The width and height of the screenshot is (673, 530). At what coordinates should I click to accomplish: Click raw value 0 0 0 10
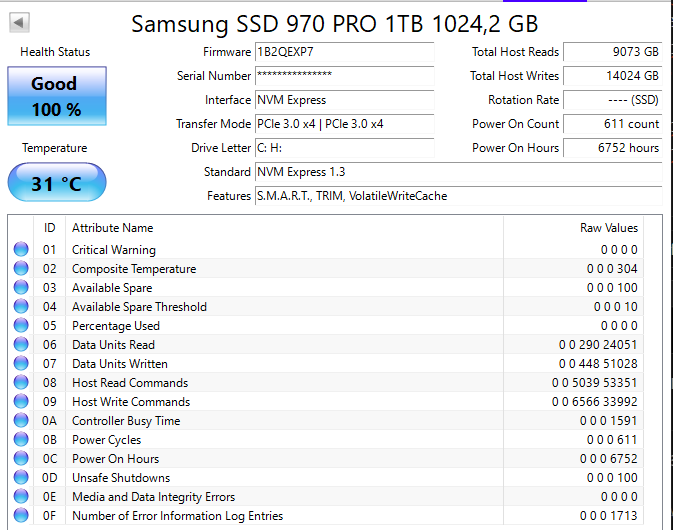615,307
